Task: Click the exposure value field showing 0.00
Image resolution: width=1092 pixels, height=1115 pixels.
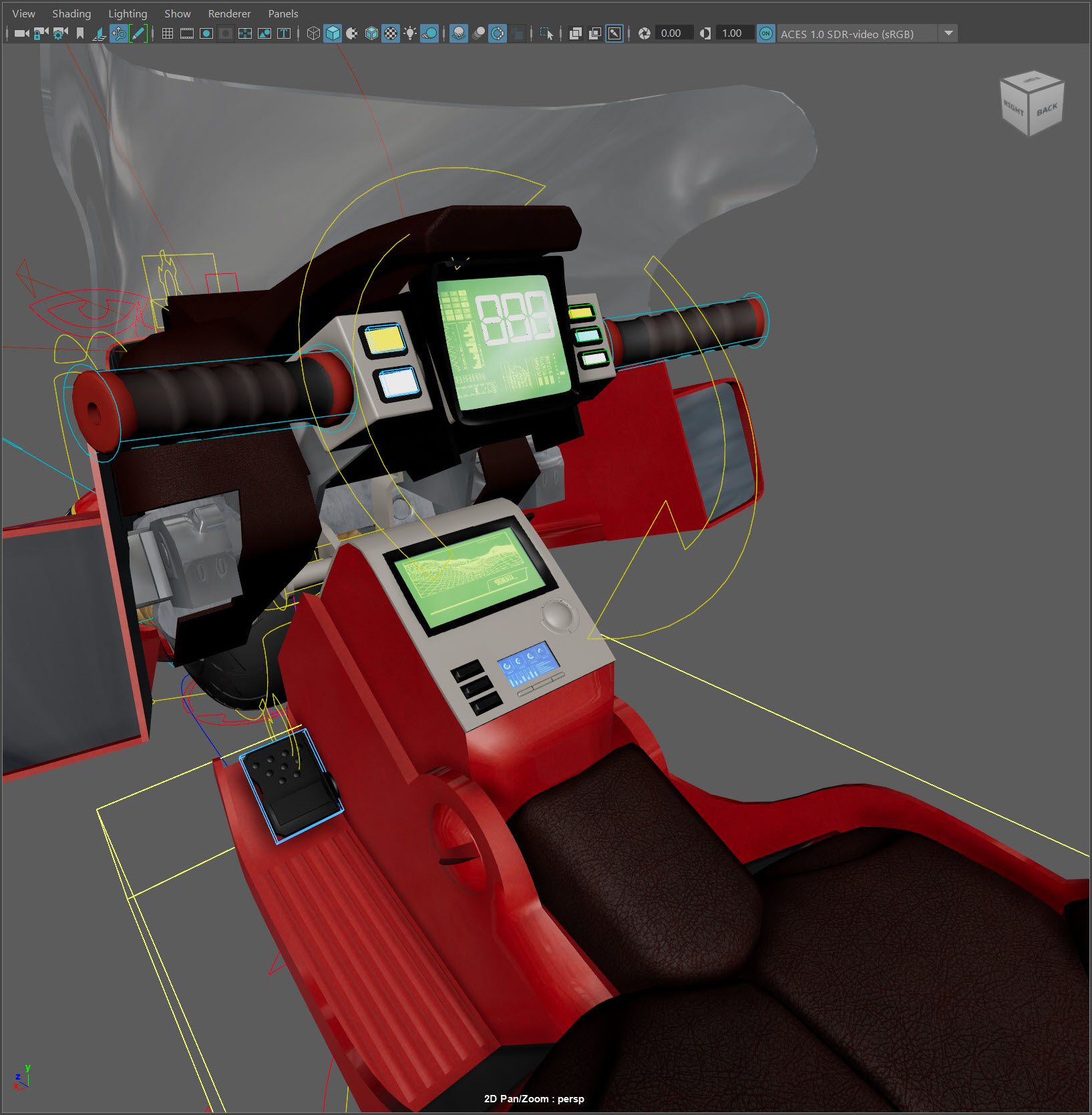Action: [671, 33]
